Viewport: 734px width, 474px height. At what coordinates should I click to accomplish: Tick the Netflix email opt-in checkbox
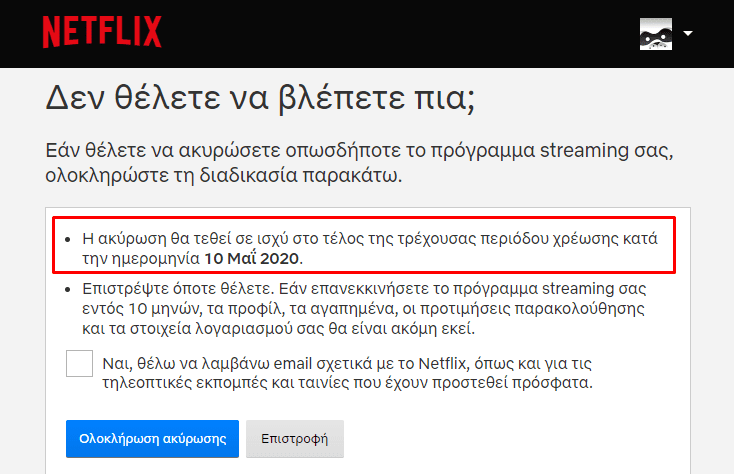79,363
